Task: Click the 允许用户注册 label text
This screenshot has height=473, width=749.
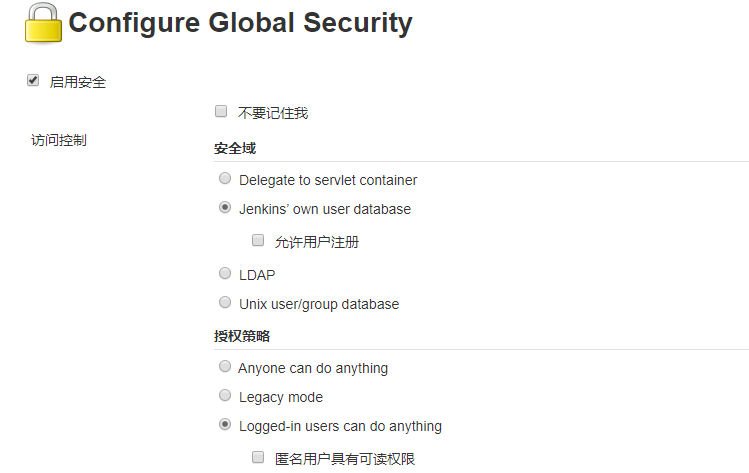Action: pos(317,241)
